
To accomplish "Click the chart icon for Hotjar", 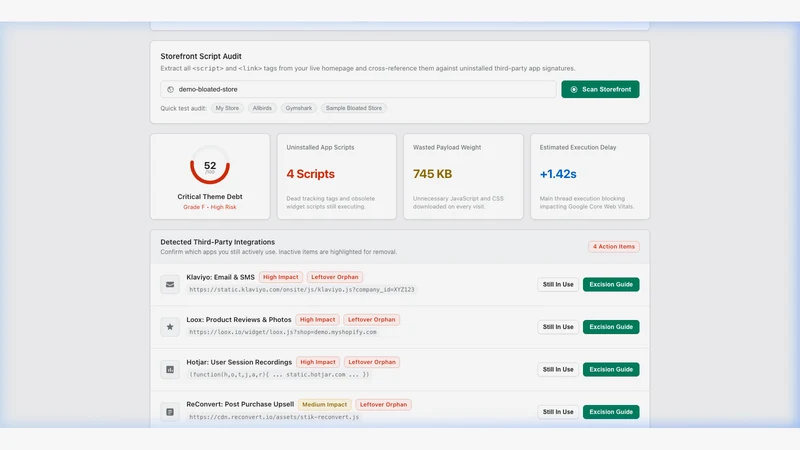I will pyautogui.click(x=170, y=369).
